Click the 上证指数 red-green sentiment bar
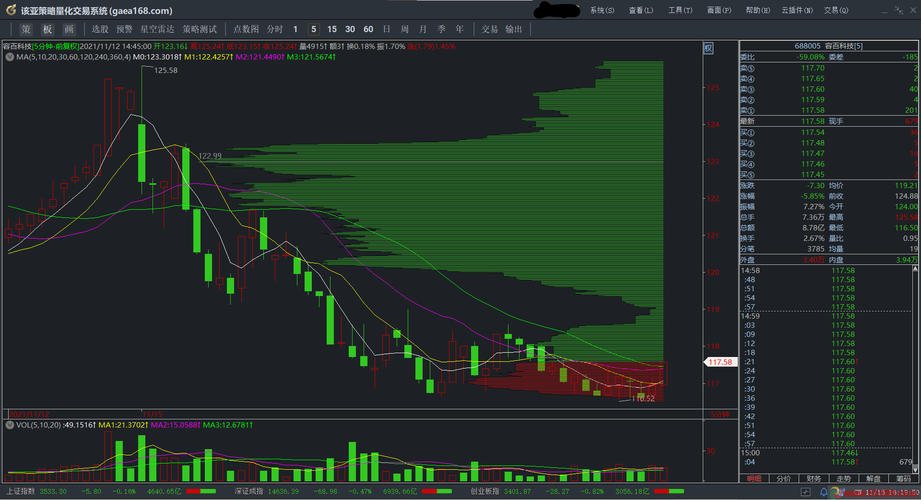Viewport: 921px width, 500px height. click(x=201, y=492)
